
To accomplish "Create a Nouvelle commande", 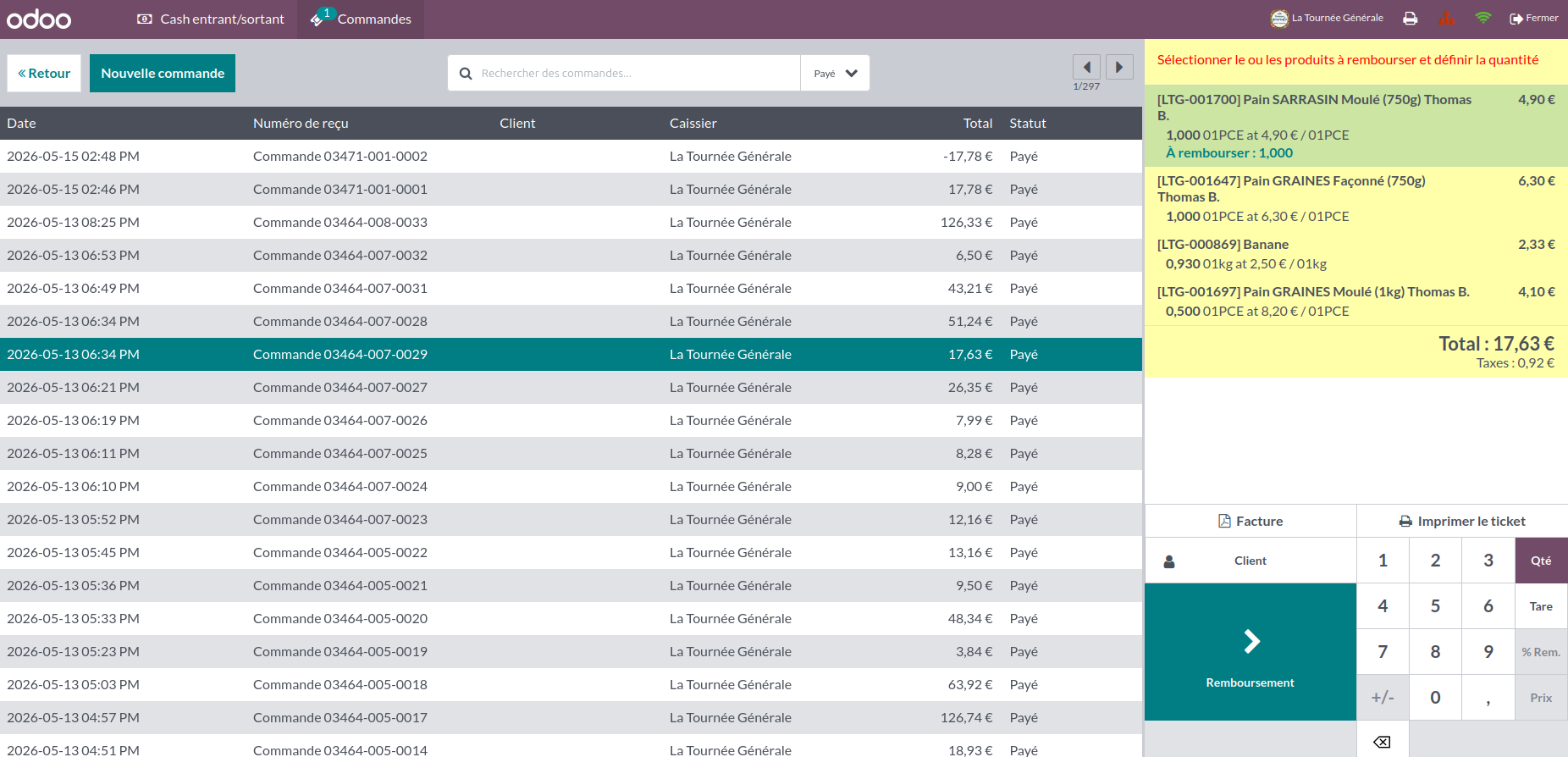I will 163,74.
